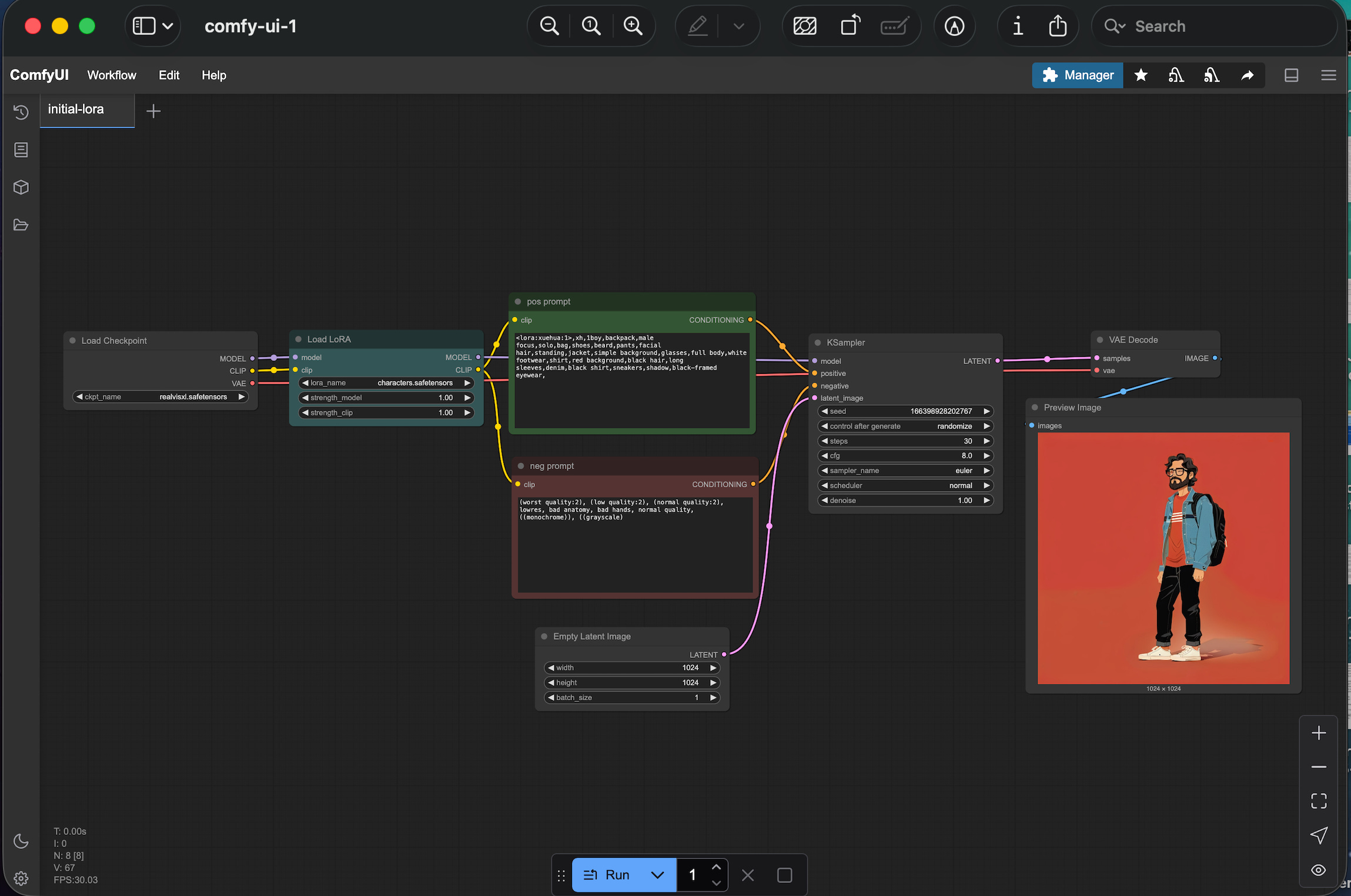1351x896 pixels.
Task: Open the queue history sidebar icon
Action: pos(21,112)
